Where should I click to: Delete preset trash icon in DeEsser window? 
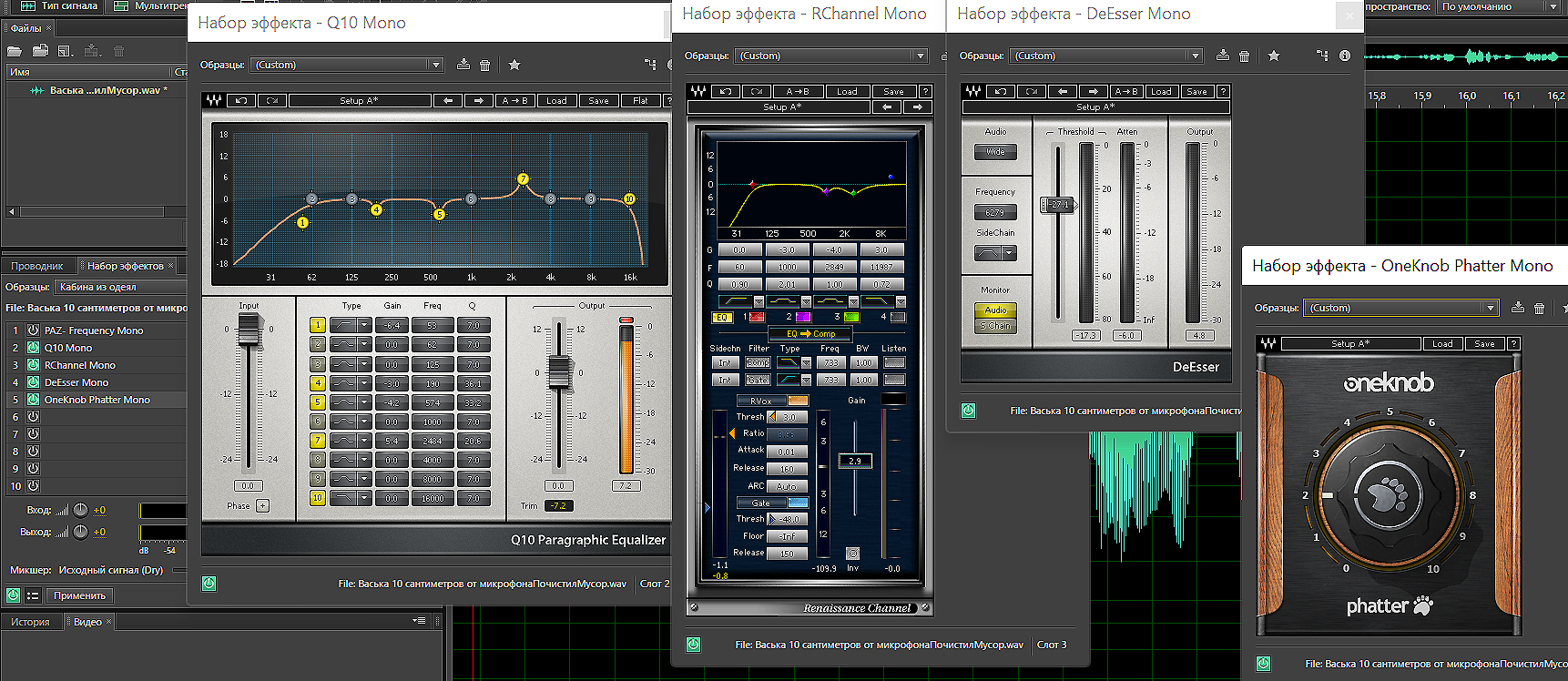[1245, 56]
